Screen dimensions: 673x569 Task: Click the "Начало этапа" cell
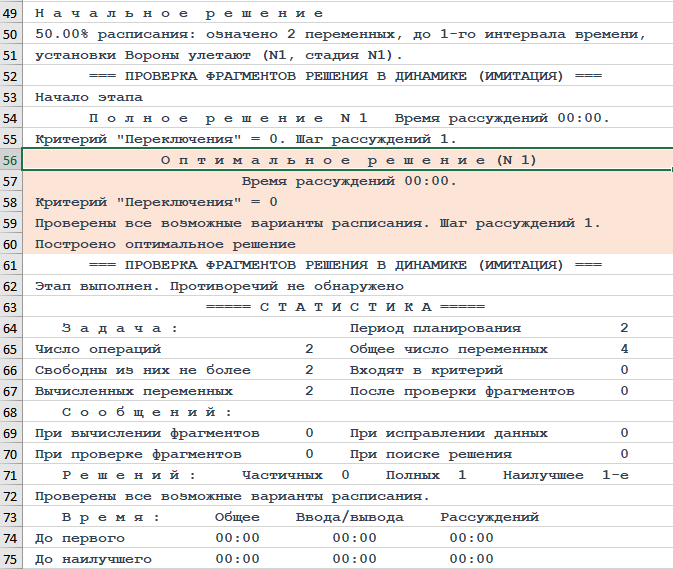[x=88, y=97]
